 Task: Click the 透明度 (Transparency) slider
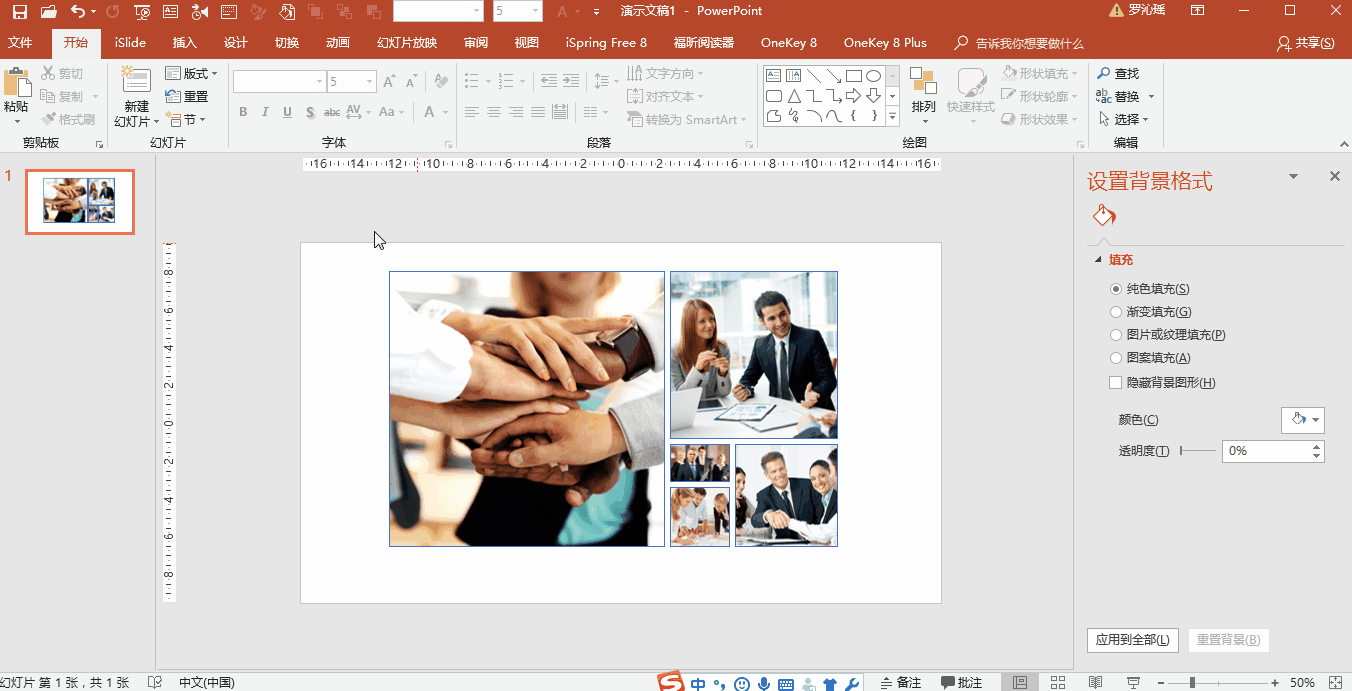click(x=1198, y=451)
